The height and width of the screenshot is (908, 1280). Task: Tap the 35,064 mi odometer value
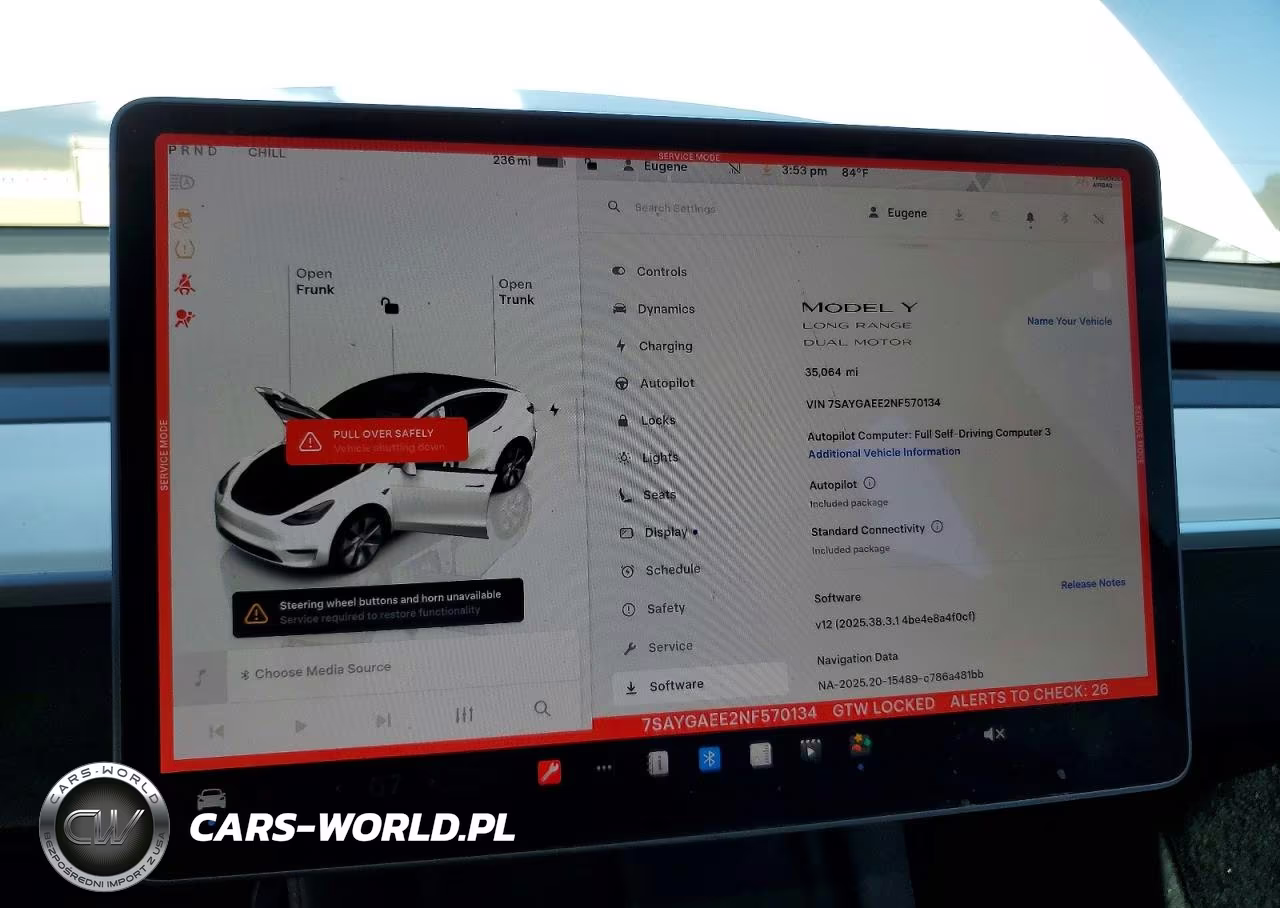tap(832, 372)
